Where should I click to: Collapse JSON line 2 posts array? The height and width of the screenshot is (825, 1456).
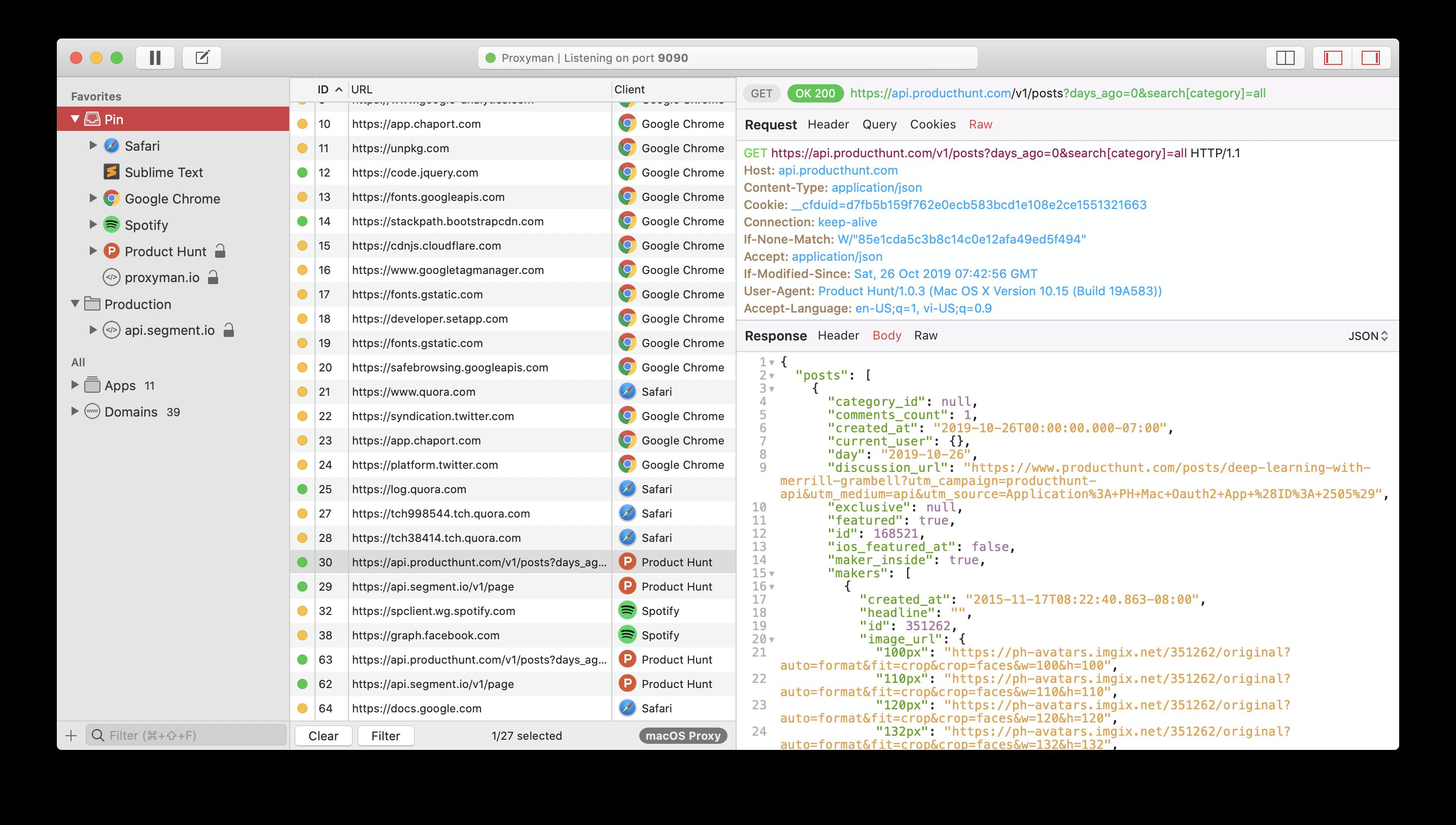click(772, 375)
